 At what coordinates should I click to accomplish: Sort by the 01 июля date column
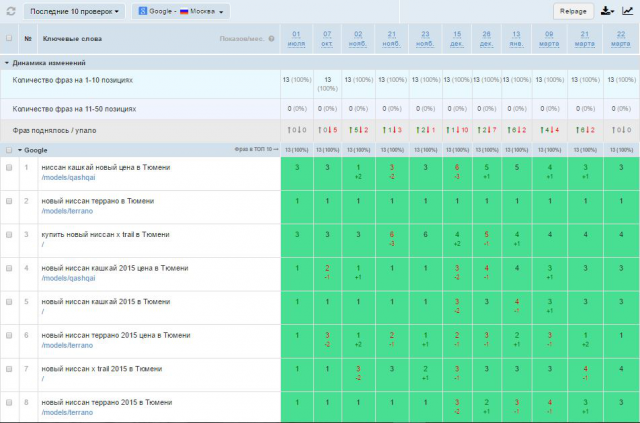[x=296, y=39]
